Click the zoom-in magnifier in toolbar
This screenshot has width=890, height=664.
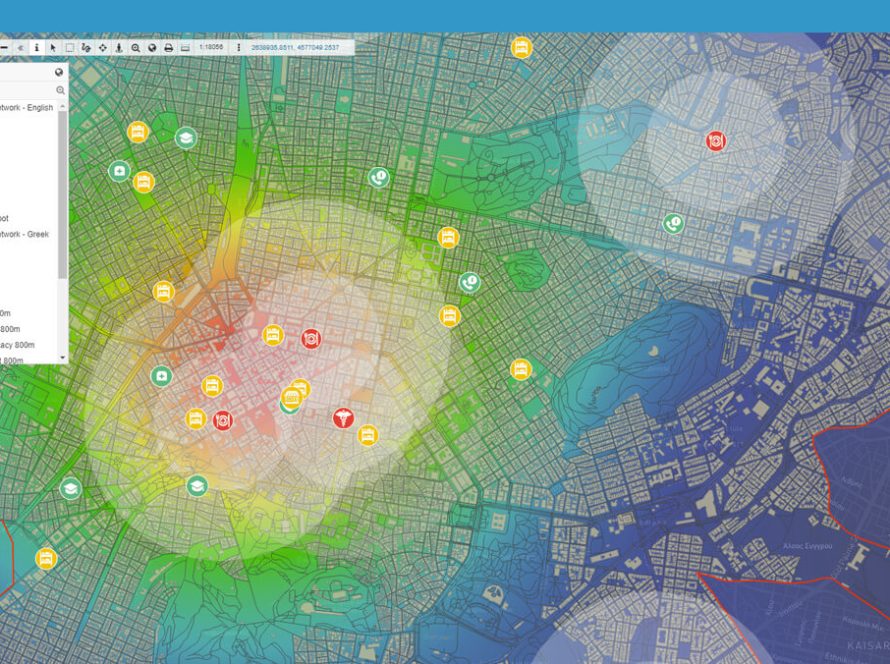136,48
